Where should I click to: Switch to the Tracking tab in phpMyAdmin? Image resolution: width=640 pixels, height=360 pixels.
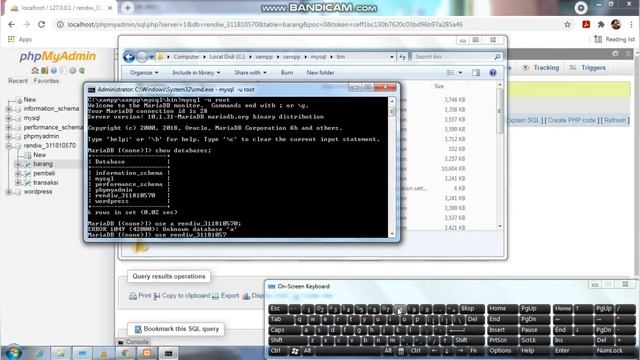(x=541, y=68)
